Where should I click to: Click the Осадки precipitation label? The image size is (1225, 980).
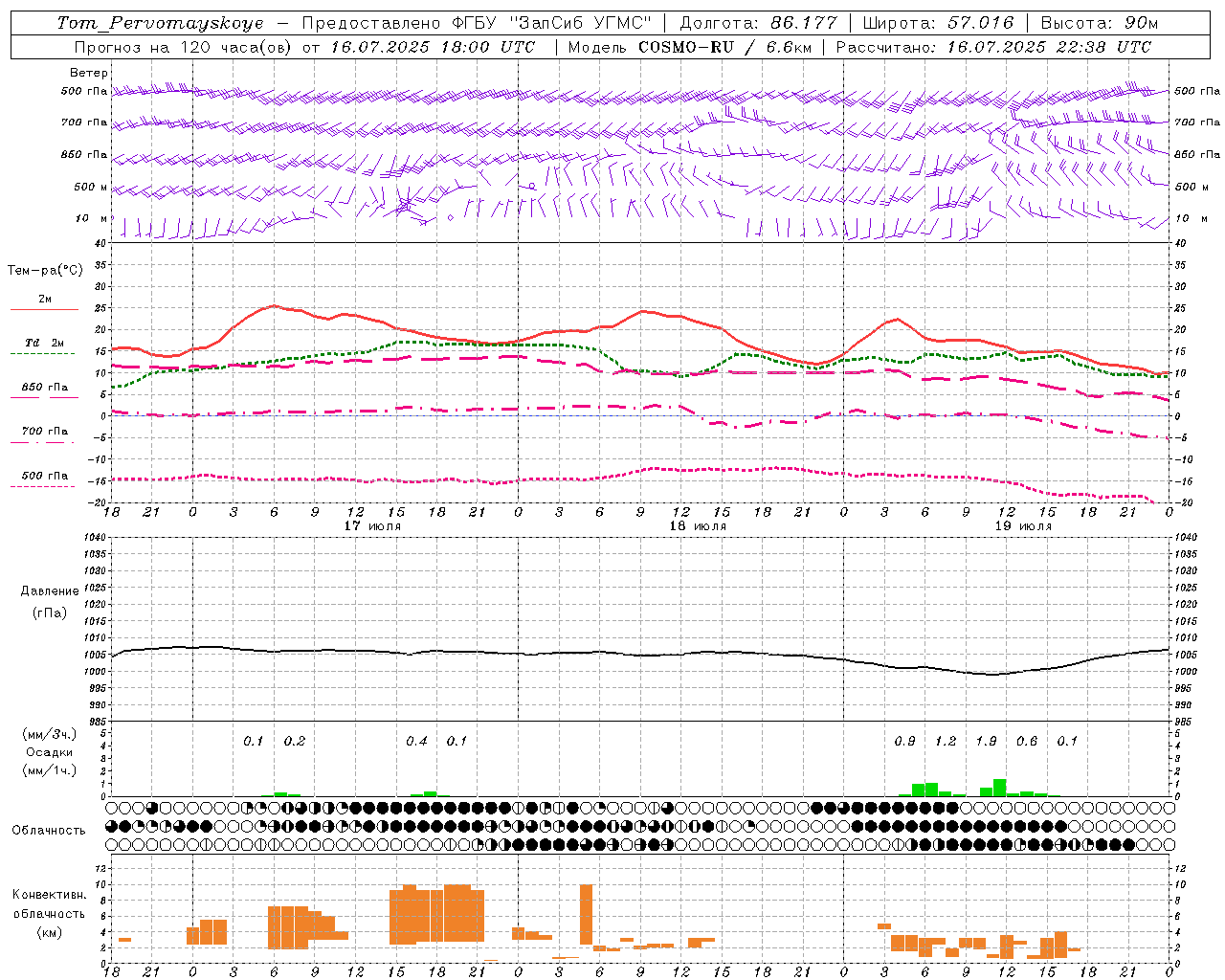coord(50,752)
